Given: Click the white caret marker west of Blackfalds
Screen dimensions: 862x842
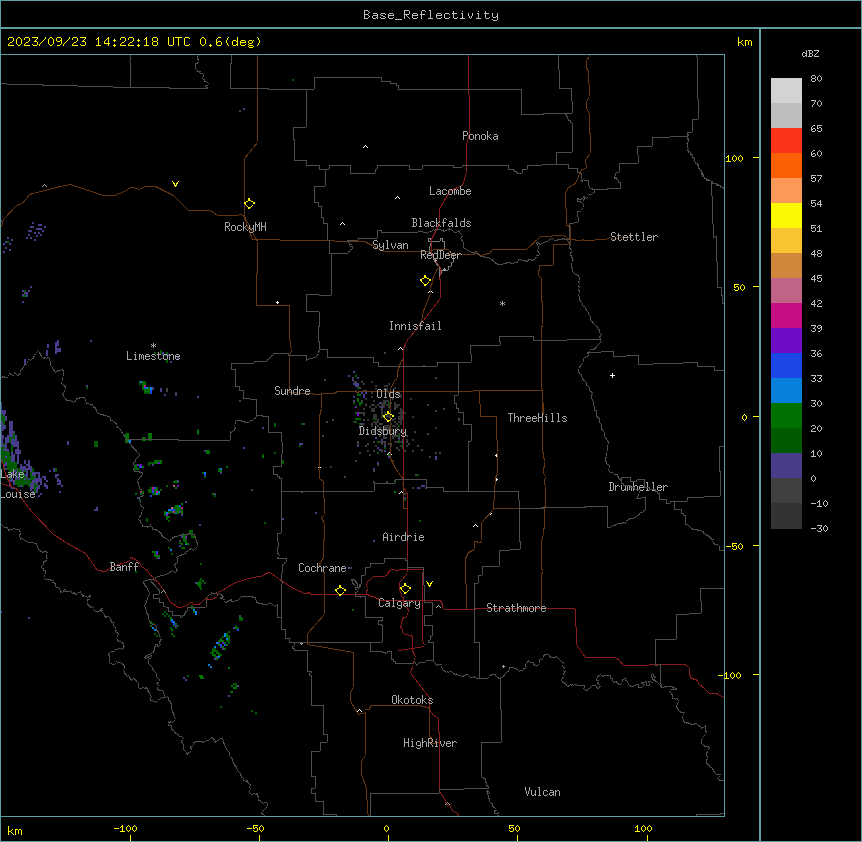Looking at the screenshot, I should click(342, 224).
